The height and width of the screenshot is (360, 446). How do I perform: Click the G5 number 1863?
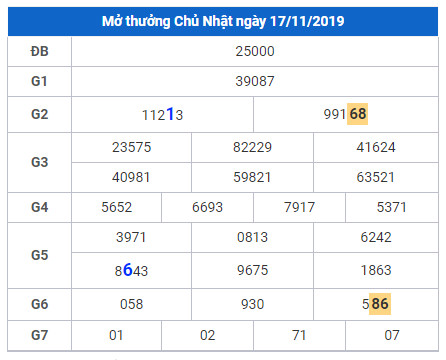click(376, 270)
